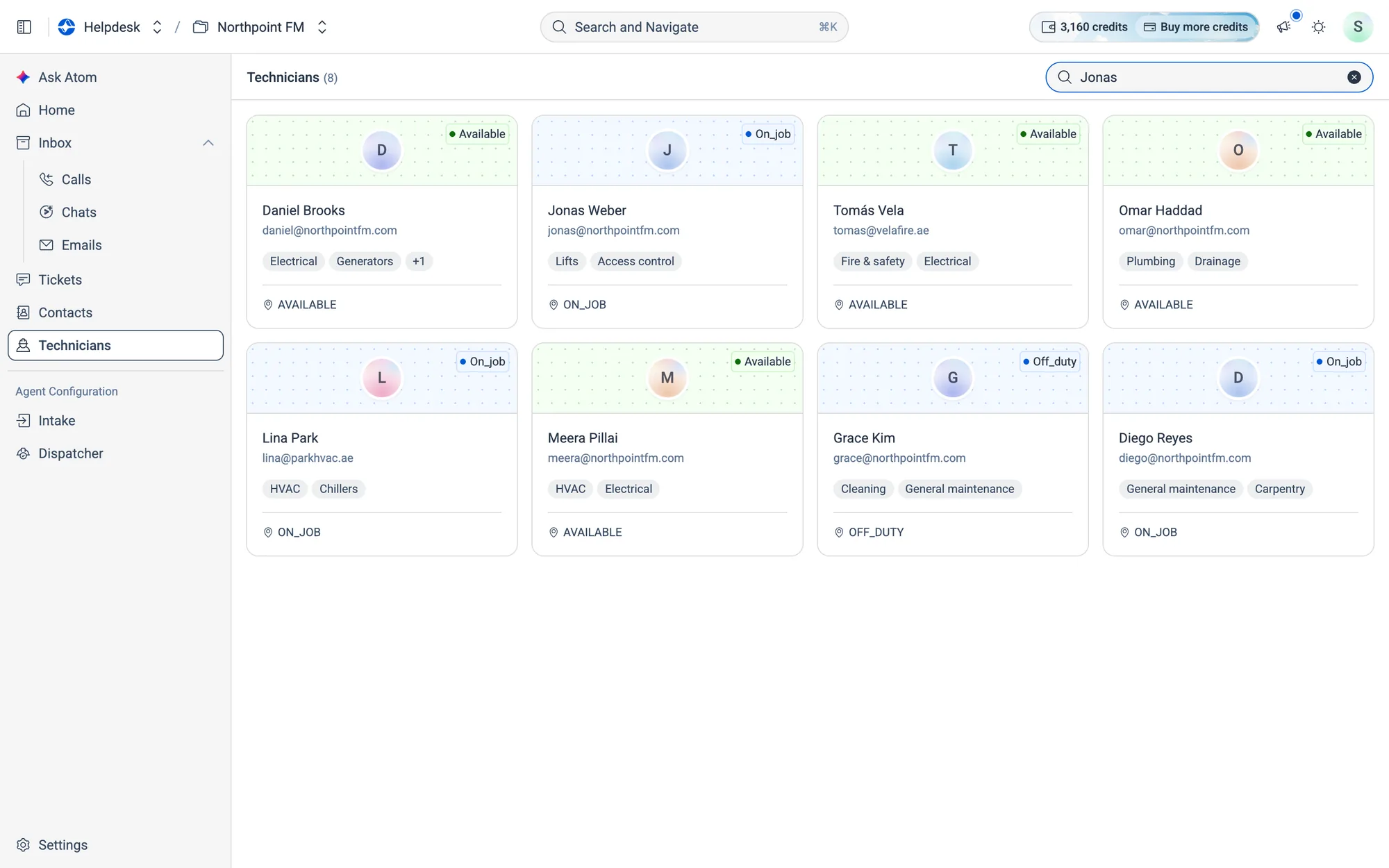Focus the Search and Navigate field

pos(694,27)
